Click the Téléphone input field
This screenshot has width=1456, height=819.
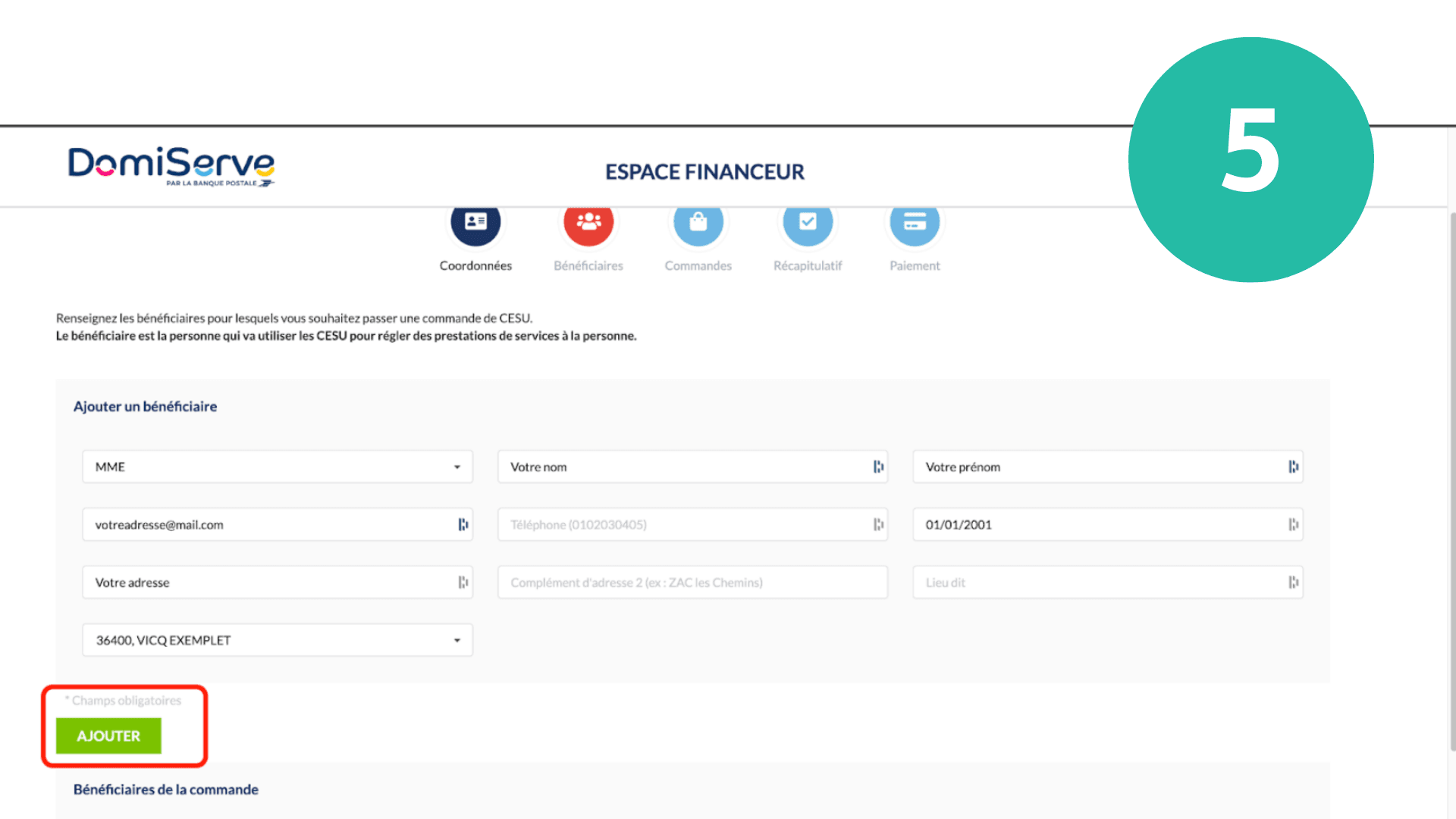pos(682,525)
